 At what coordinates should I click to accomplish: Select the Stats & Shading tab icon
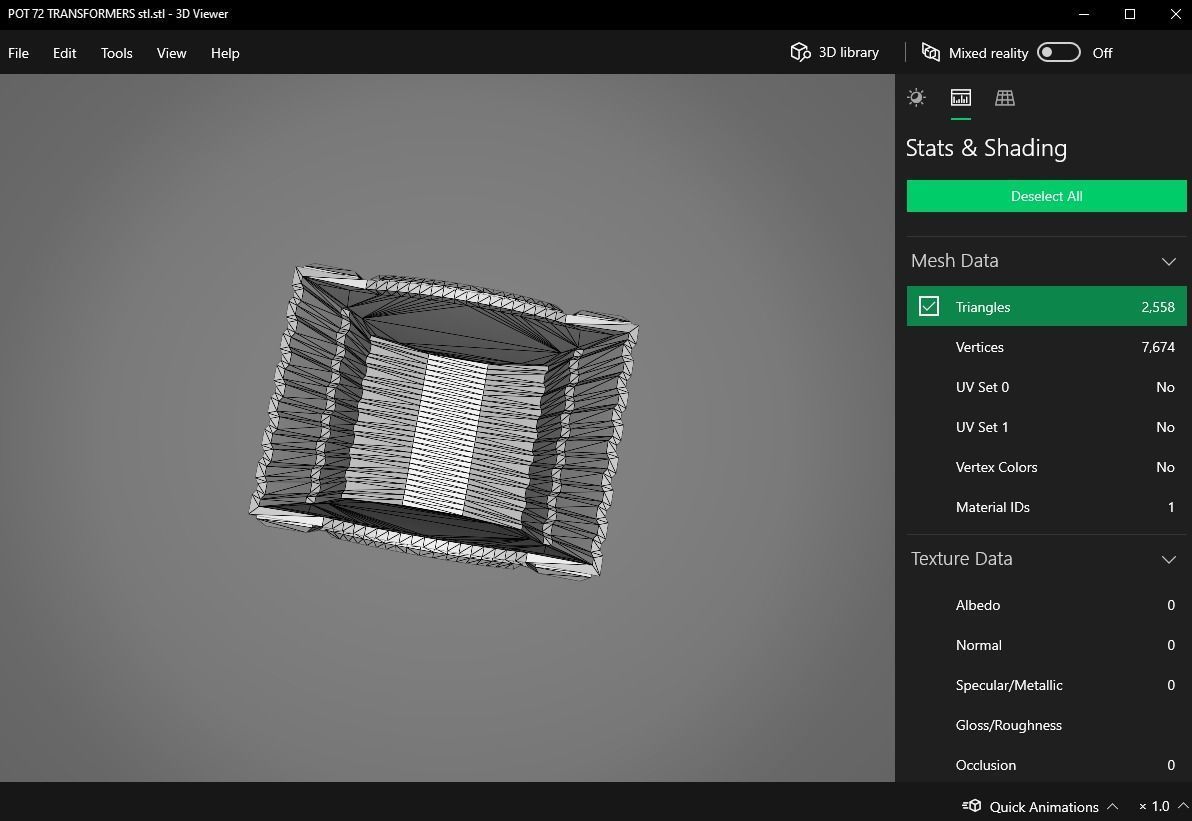[961, 97]
